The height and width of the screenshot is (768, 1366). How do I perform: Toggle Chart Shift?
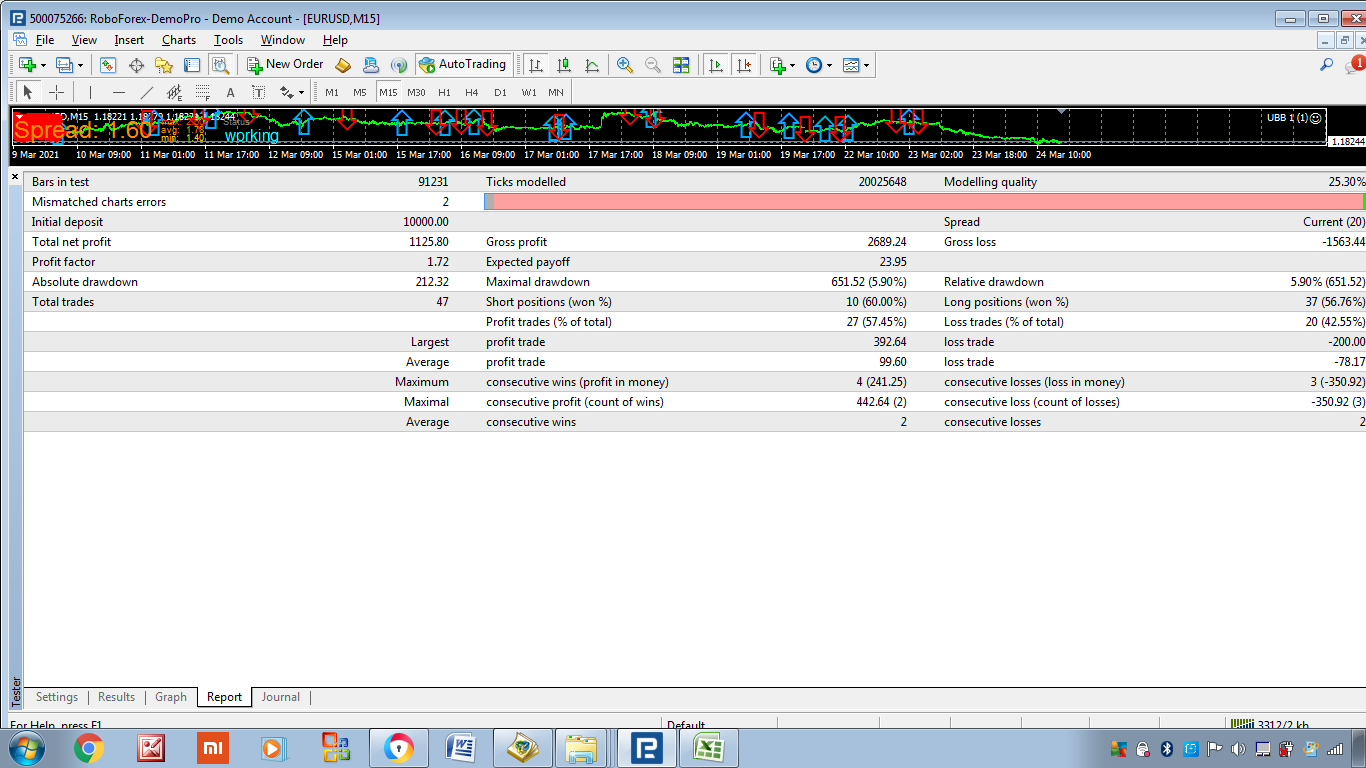pos(744,65)
